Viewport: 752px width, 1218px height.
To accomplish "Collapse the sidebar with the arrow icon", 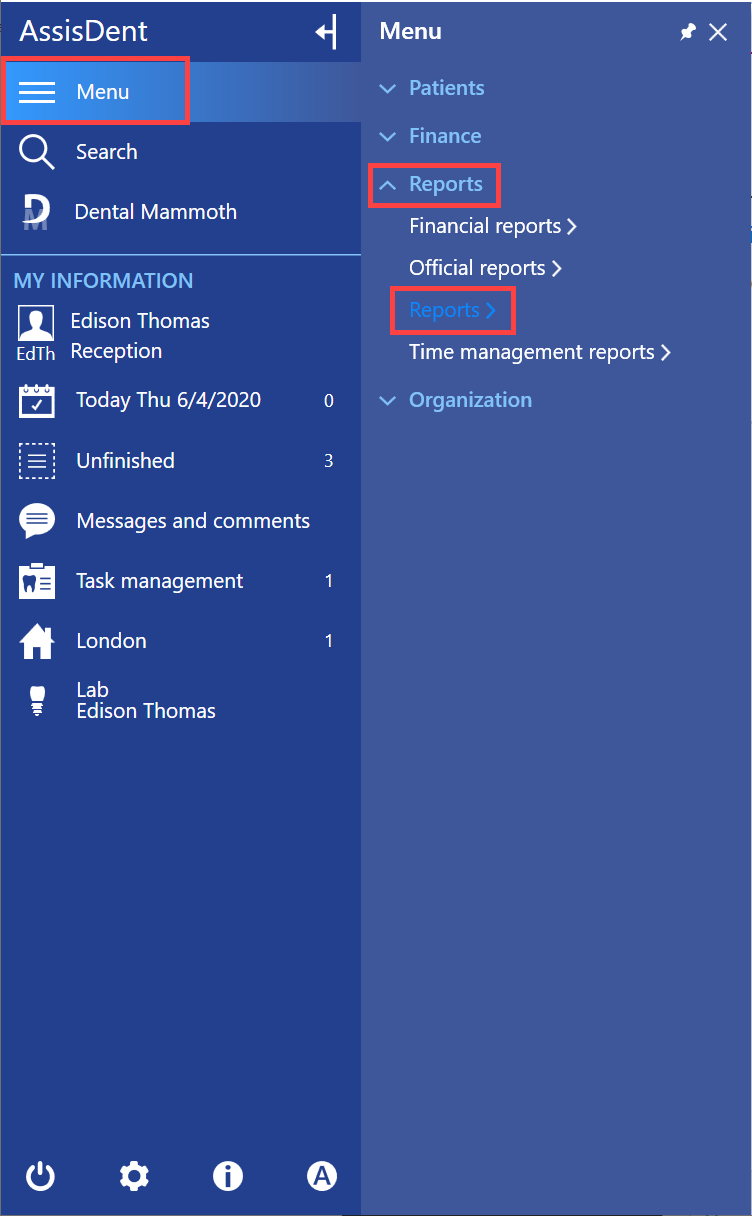I will [x=326, y=32].
